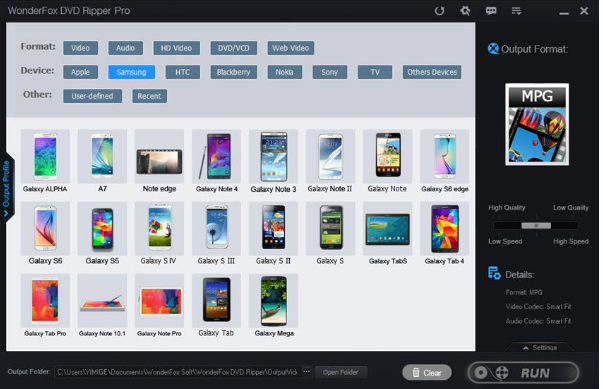Open the settings gear icon
The image size is (603, 389).
coord(465,11)
